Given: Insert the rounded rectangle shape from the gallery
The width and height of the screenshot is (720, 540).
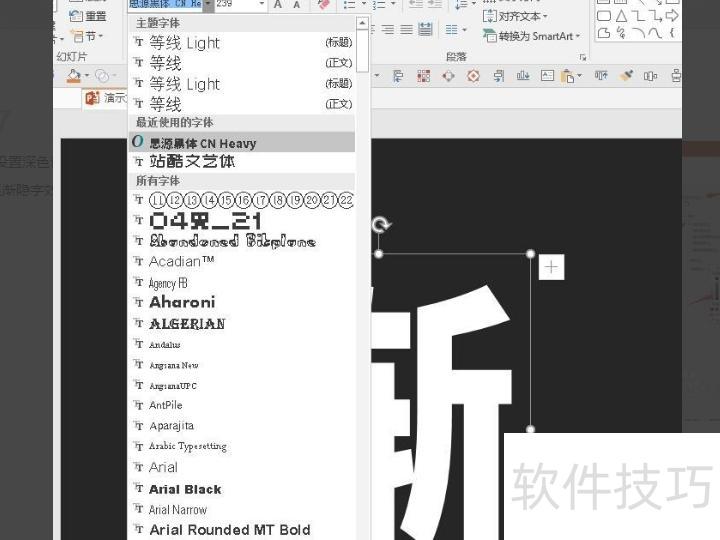Looking at the screenshot, I should click(x=603, y=16).
